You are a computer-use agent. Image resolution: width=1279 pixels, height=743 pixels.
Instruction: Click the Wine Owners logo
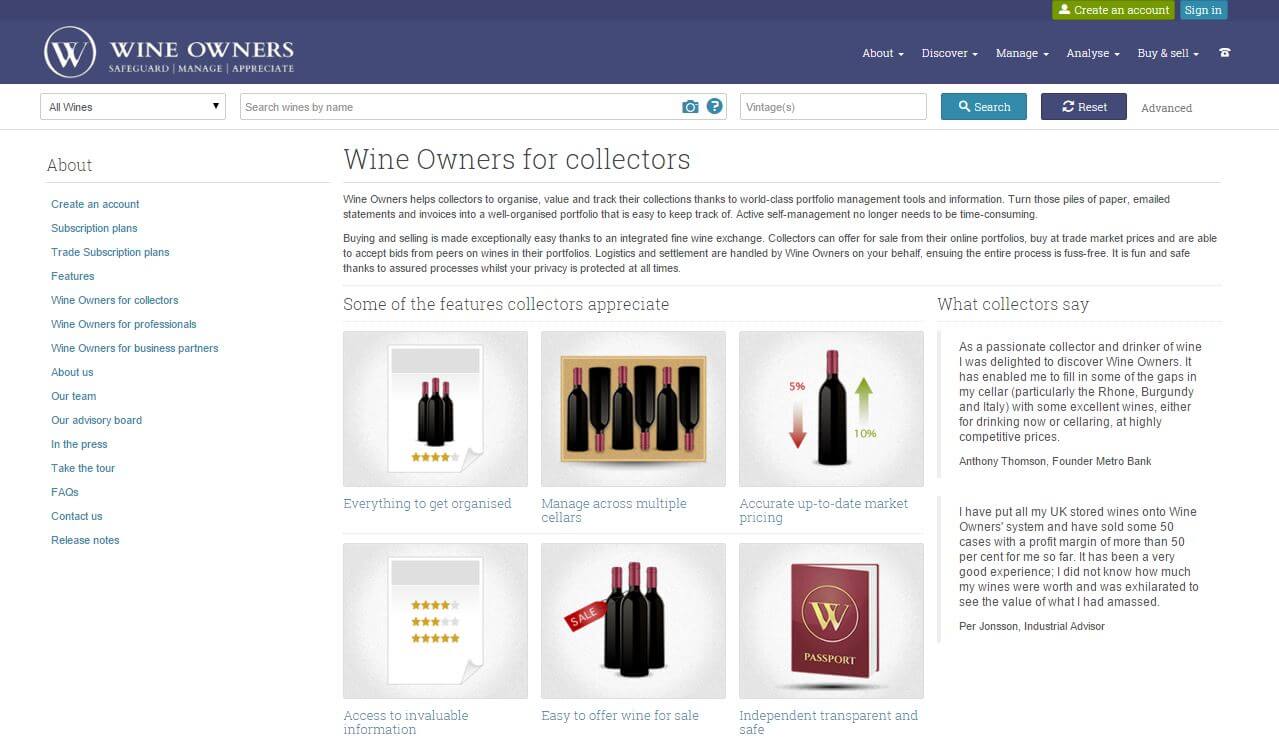click(x=169, y=53)
